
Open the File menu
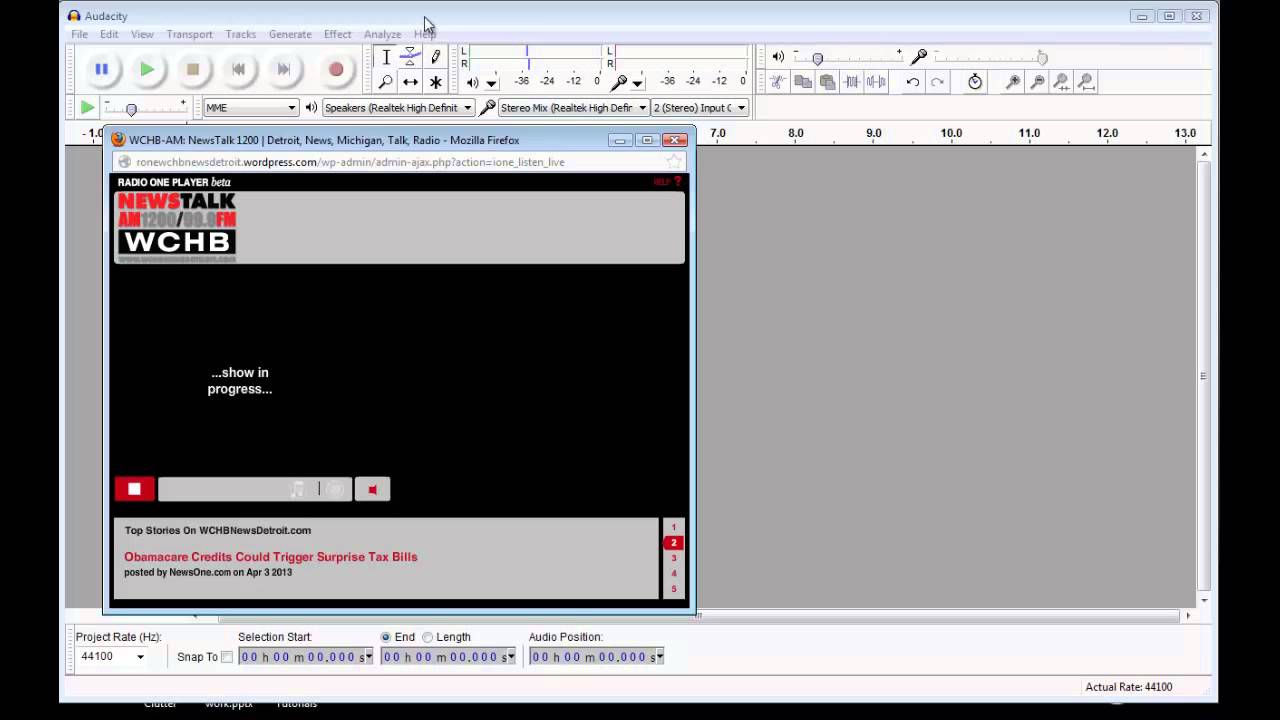click(x=79, y=34)
